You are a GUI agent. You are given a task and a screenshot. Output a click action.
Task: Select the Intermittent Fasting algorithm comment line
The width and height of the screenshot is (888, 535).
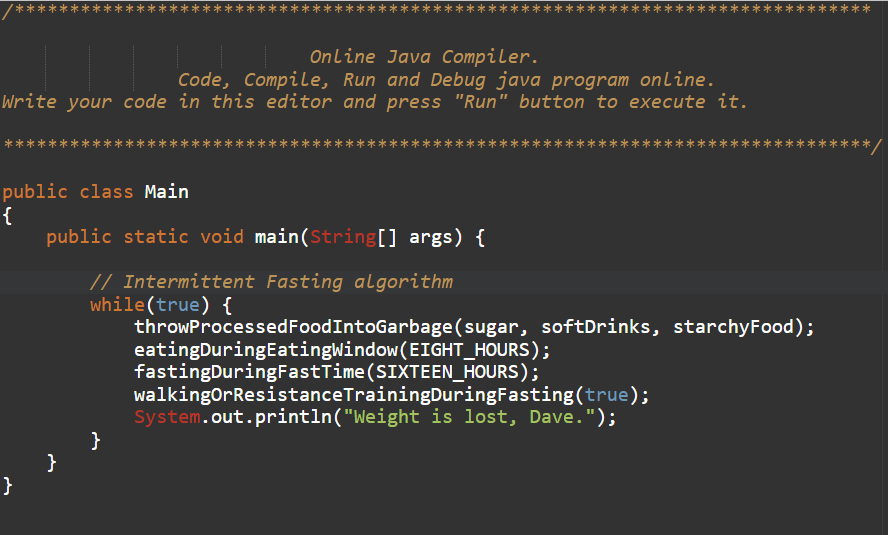[271, 282]
